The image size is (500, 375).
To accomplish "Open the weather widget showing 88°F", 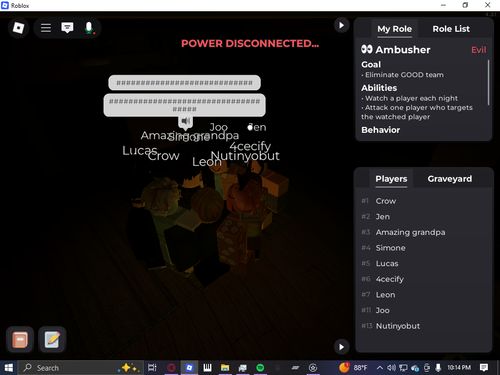I will pos(353,368).
